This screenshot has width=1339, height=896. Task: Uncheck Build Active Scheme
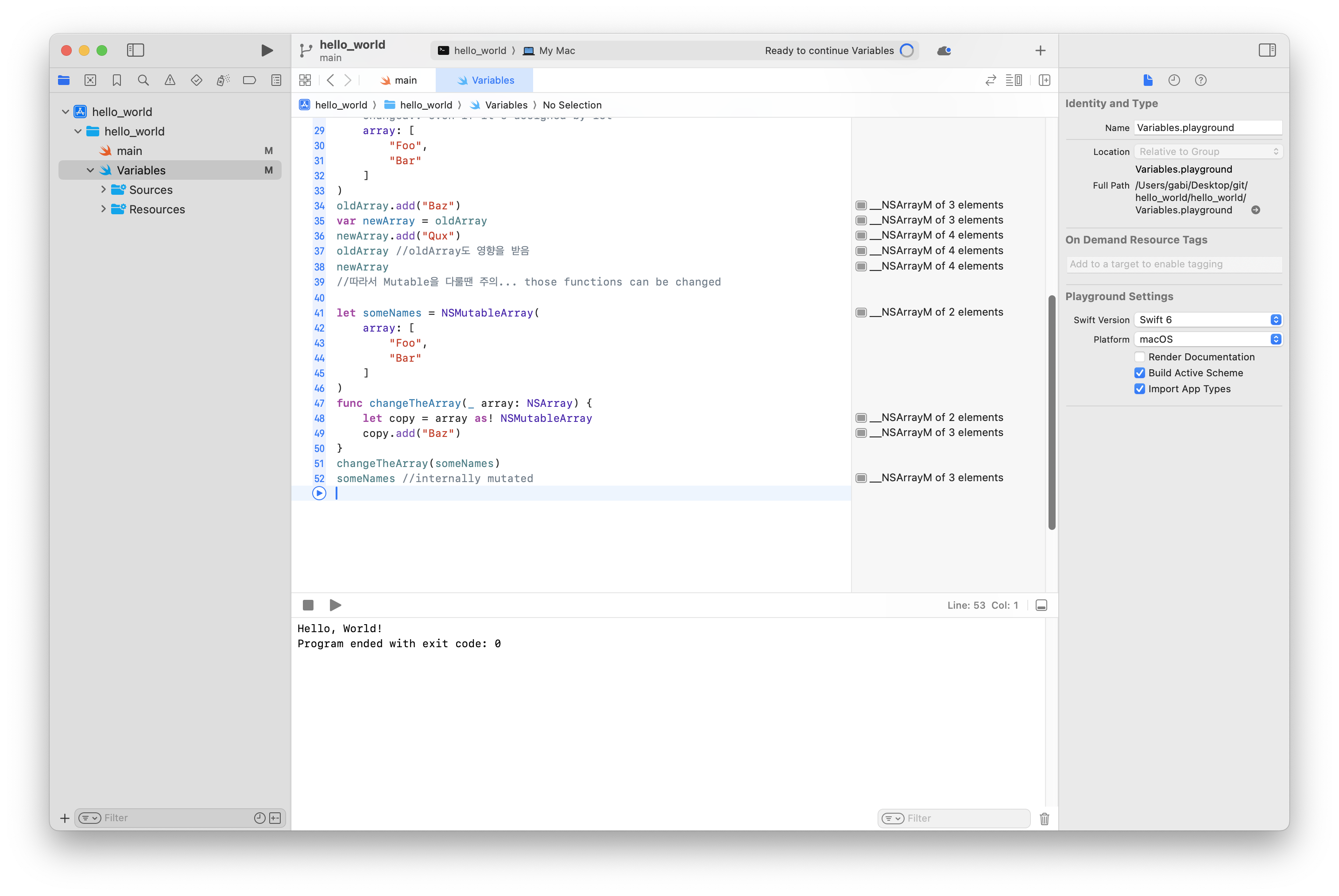click(x=1140, y=373)
